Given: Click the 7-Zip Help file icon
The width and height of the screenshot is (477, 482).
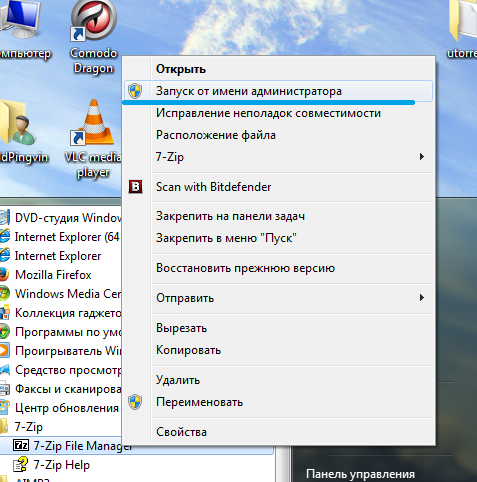Looking at the screenshot, I should 21,464.
